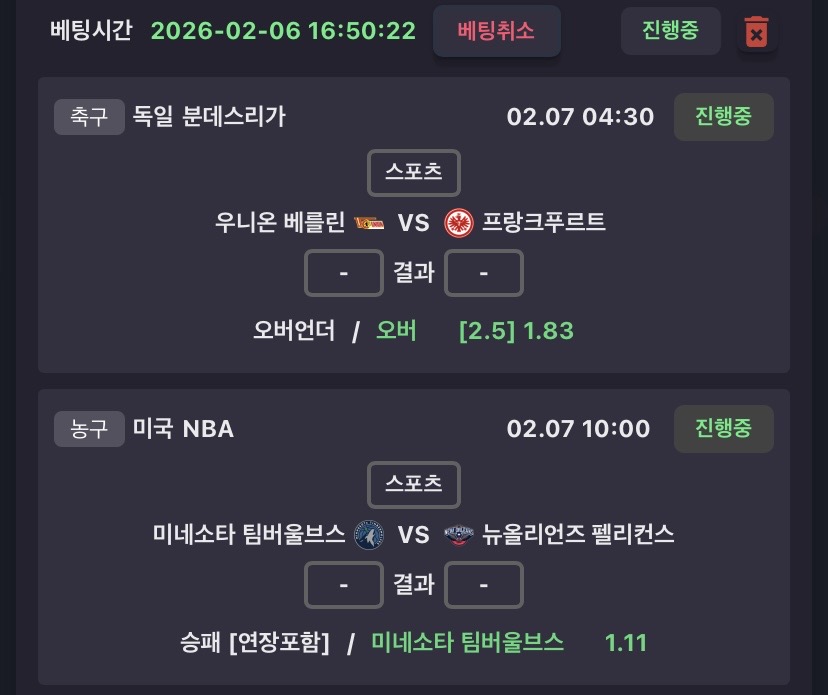
Task: Click the red trash delete icon
Action: [757, 33]
